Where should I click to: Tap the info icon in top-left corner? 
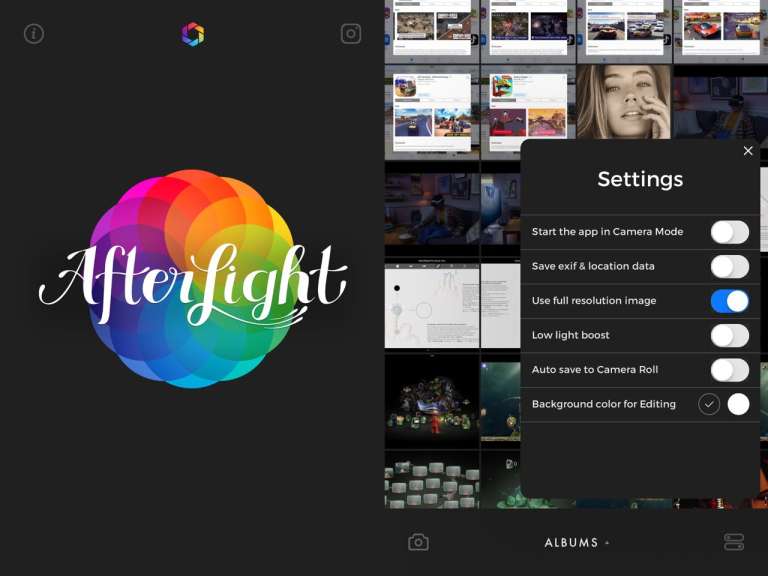(x=34, y=34)
